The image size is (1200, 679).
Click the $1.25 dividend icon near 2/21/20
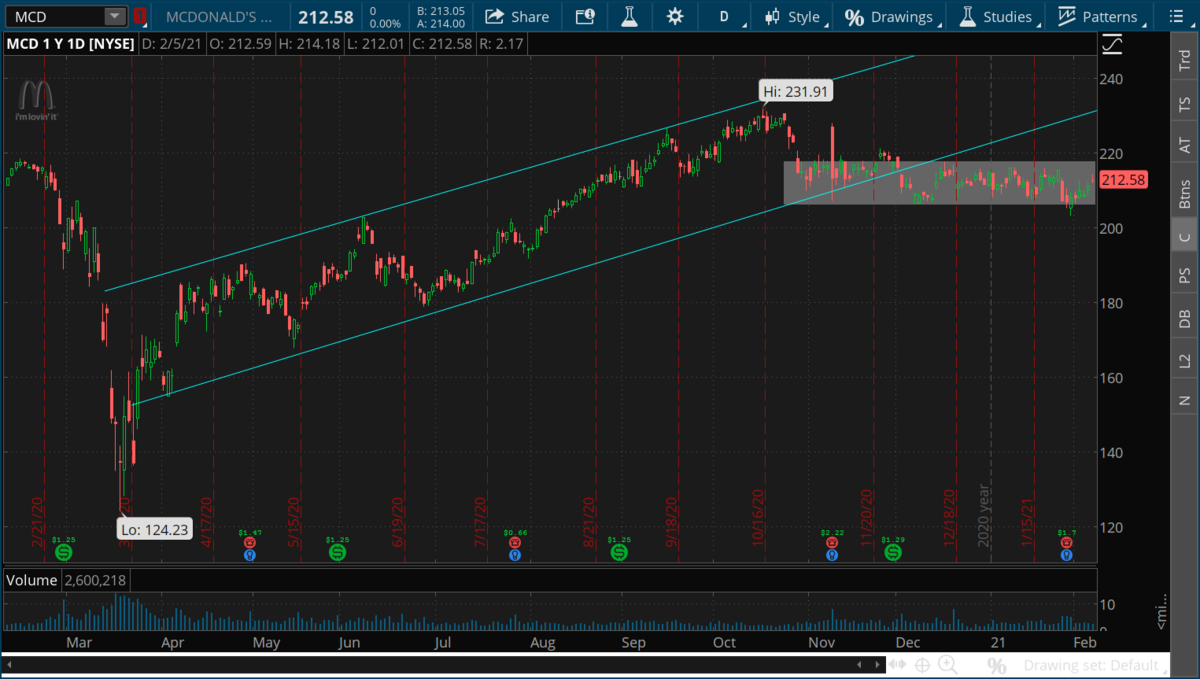[x=64, y=551]
